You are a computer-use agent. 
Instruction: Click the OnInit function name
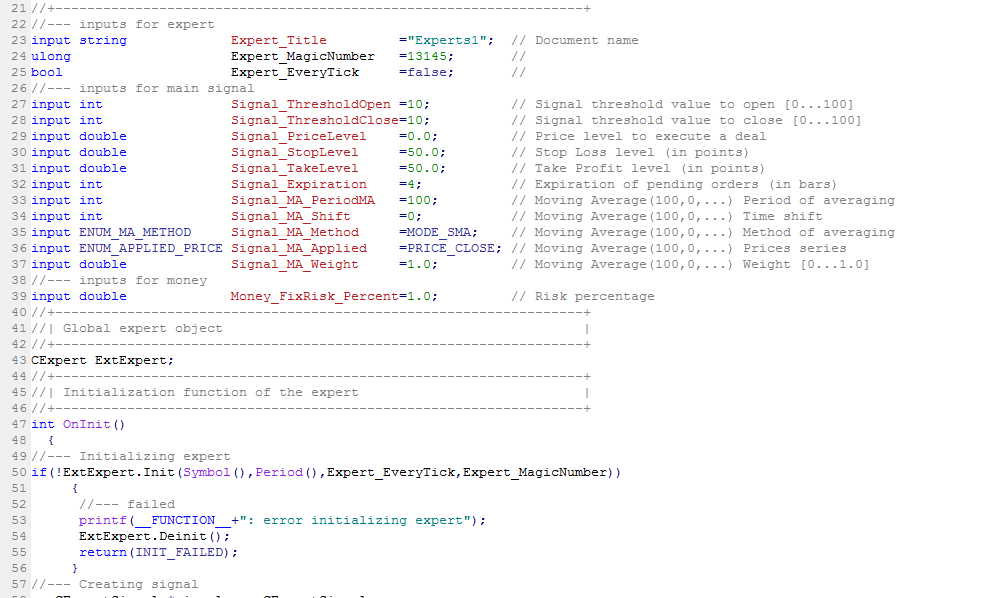(x=86, y=425)
